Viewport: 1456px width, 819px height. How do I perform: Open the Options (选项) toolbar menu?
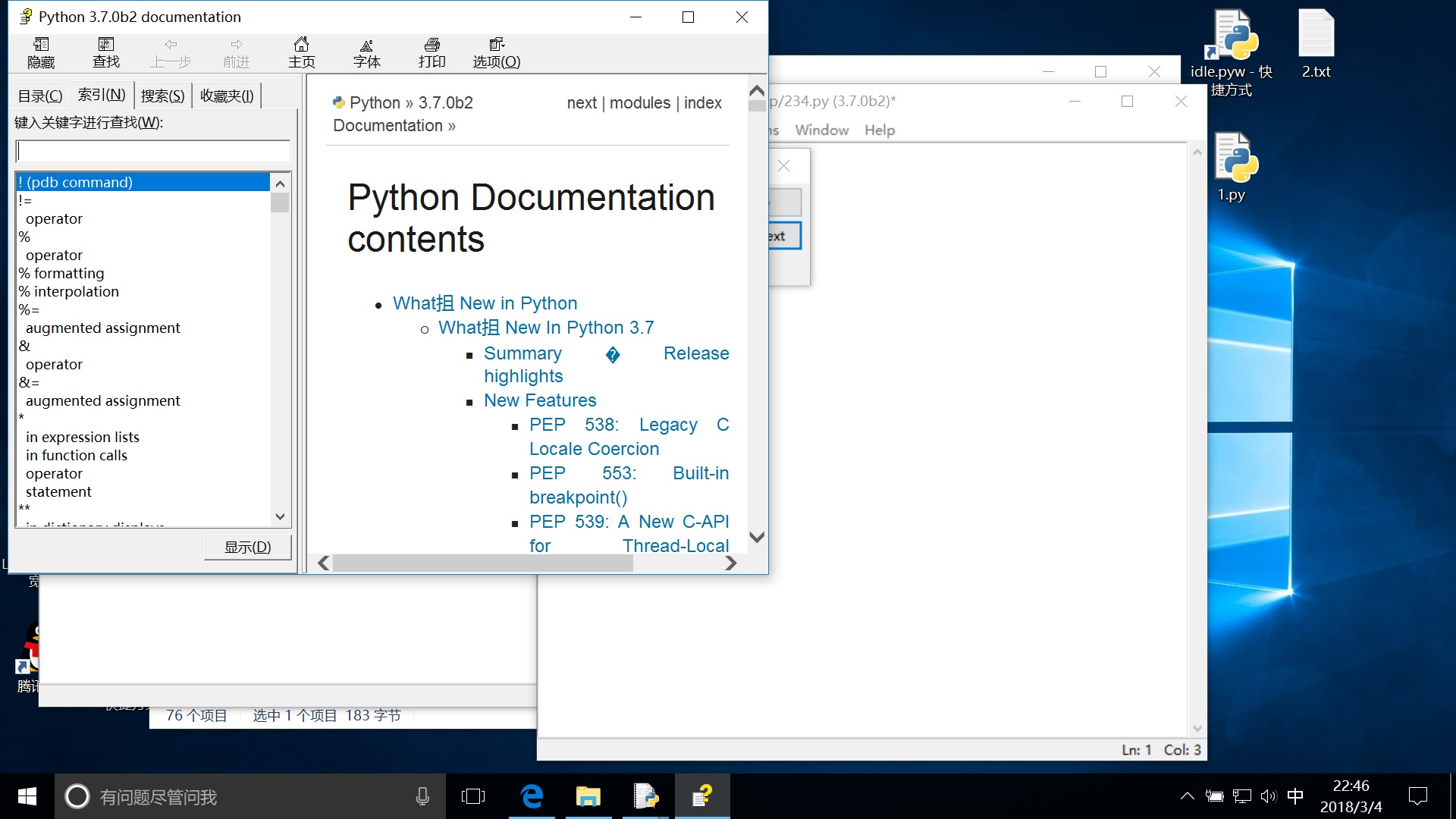[497, 53]
